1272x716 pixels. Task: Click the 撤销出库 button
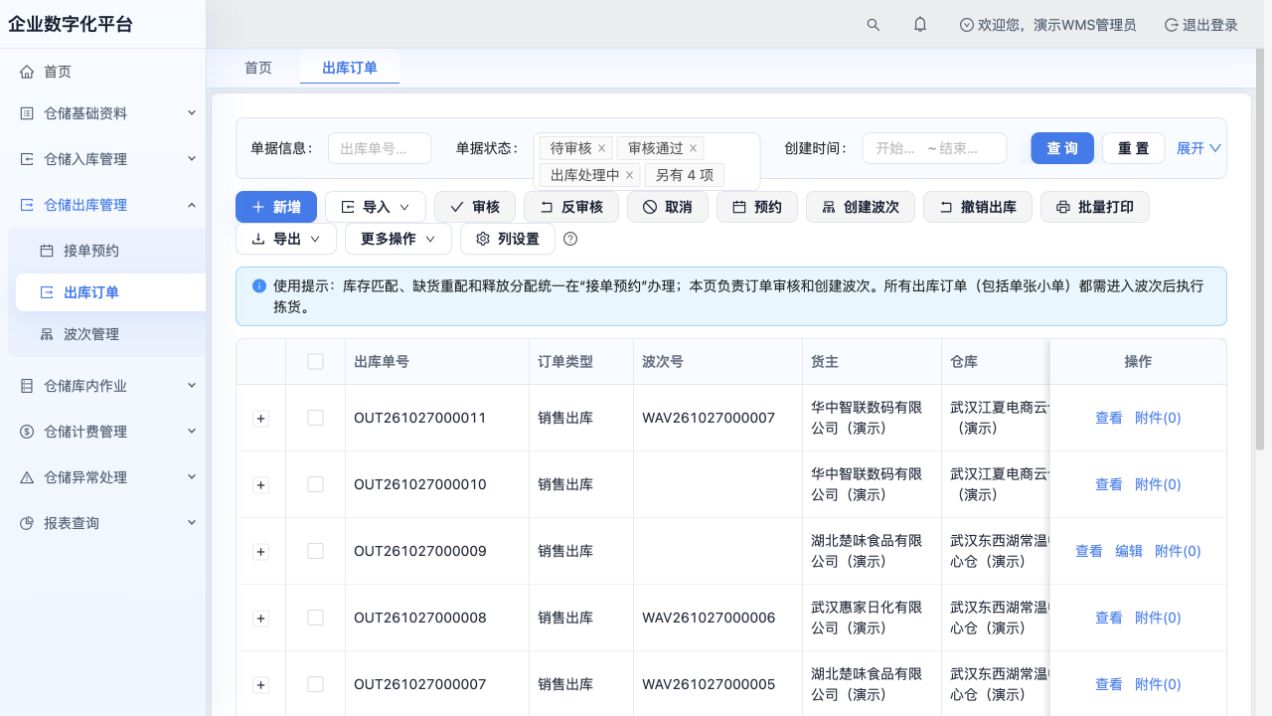click(977, 207)
